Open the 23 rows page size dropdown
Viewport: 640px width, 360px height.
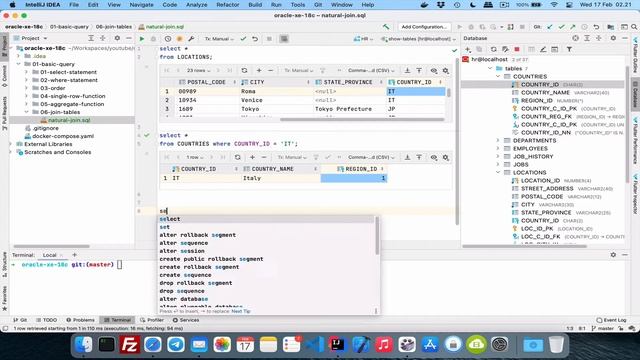[x=198, y=70]
